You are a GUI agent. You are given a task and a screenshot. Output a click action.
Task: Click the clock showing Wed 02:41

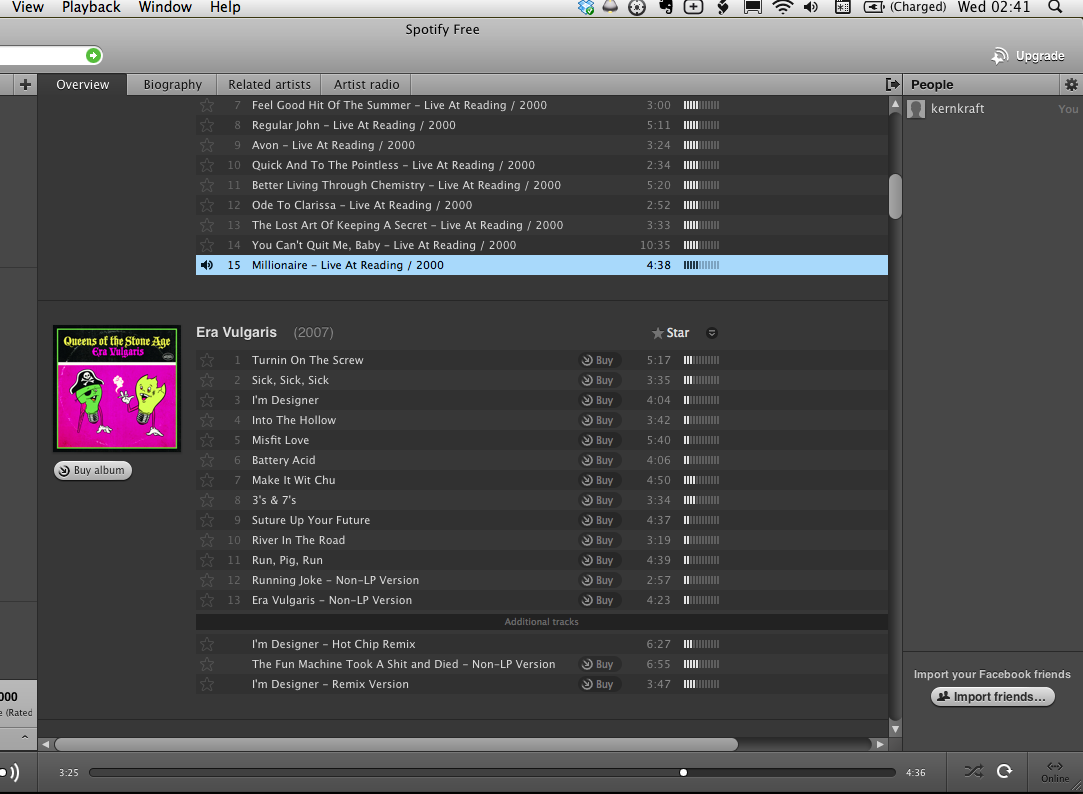(x=993, y=7)
